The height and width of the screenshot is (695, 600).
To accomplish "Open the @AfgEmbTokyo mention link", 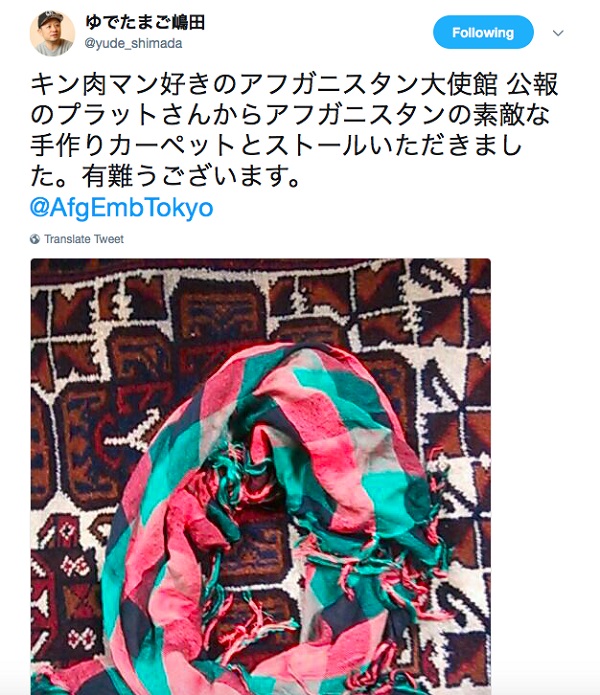I will pos(121,207).
